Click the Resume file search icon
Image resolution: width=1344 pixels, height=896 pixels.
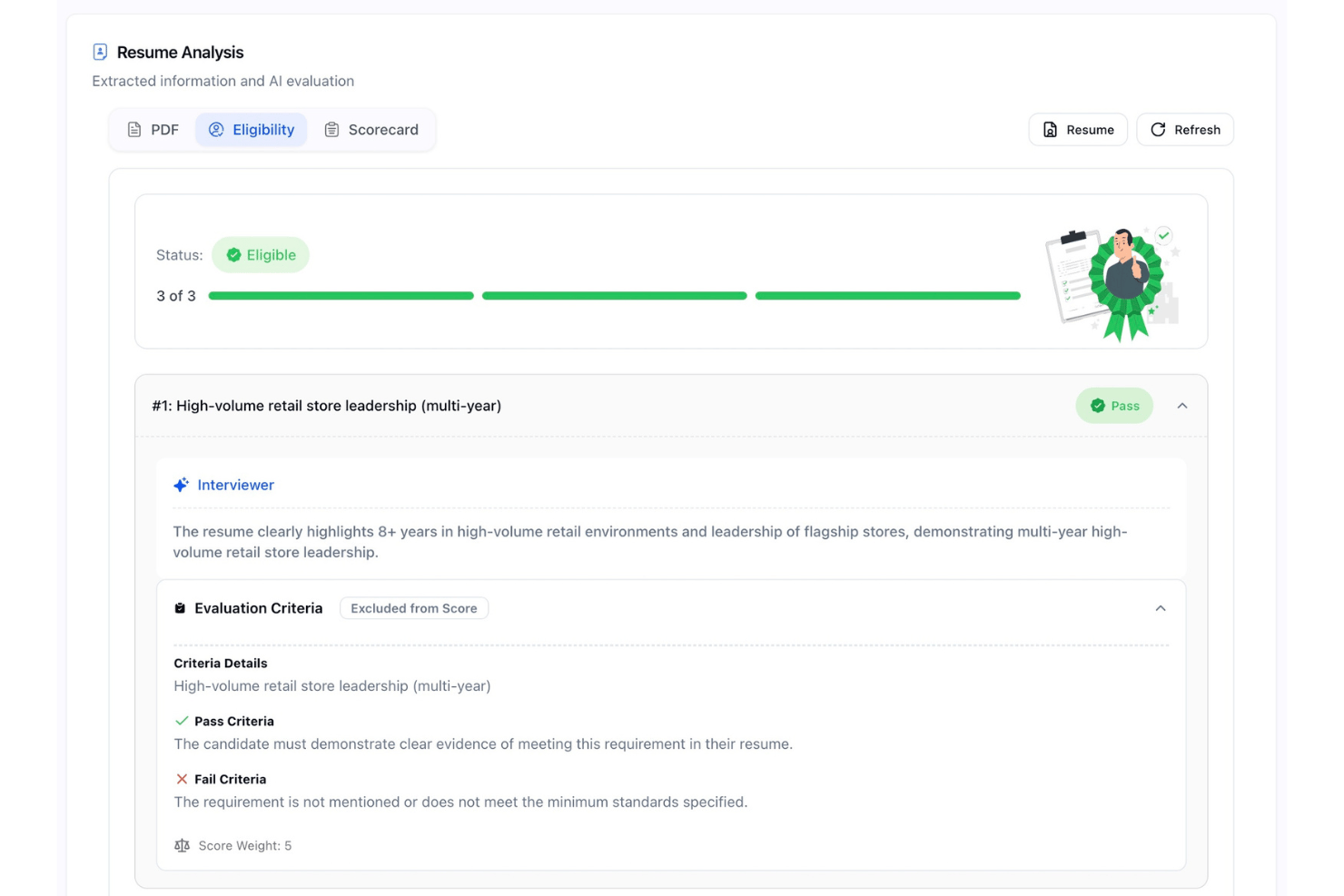pyautogui.click(x=1050, y=130)
